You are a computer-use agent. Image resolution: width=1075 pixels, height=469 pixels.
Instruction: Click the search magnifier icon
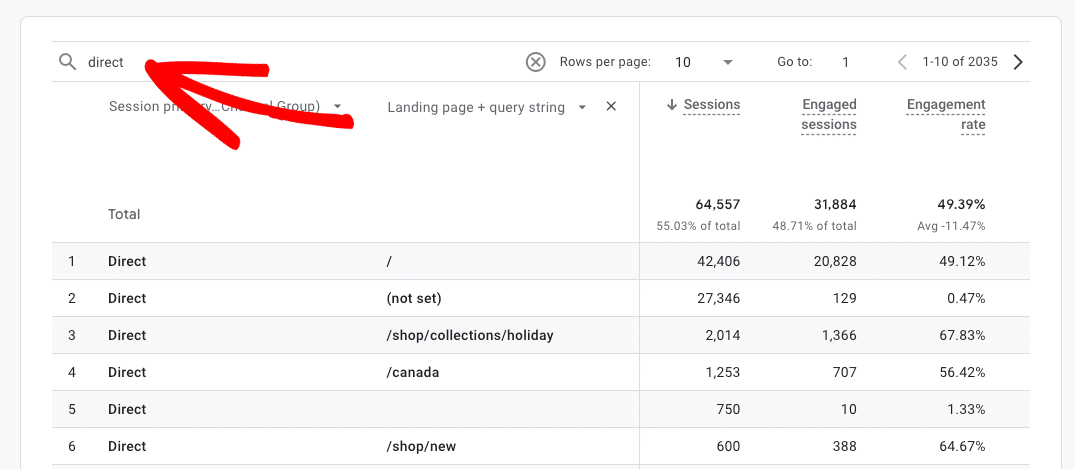coord(67,62)
